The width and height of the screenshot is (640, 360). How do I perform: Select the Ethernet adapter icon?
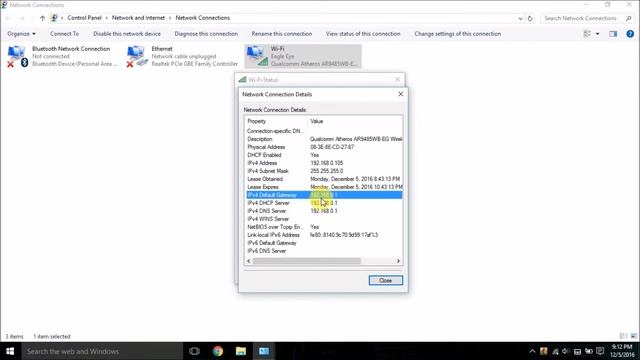136,56
